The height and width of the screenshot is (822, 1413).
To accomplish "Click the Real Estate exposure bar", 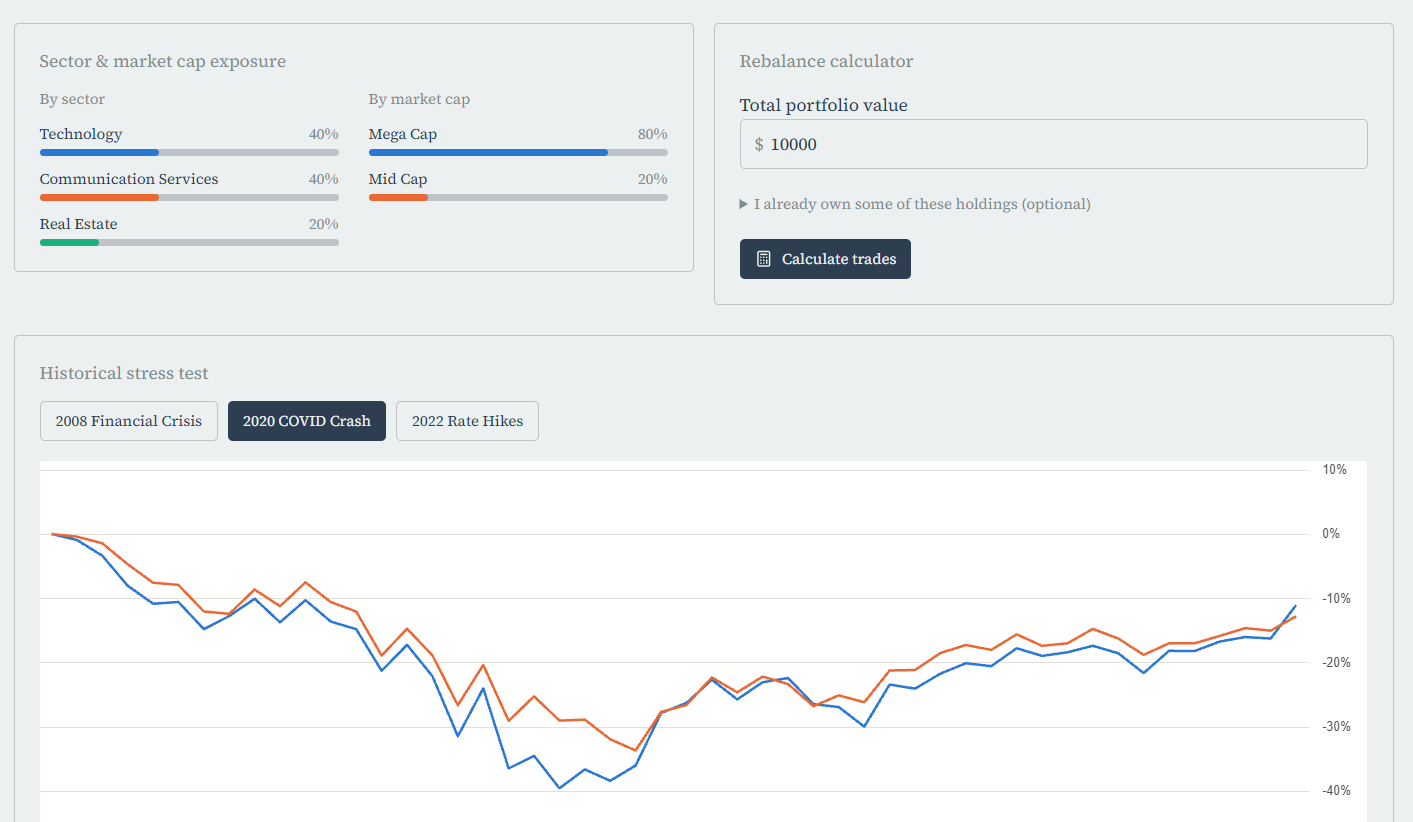I will pyautogui.click(x=189, y=242).
